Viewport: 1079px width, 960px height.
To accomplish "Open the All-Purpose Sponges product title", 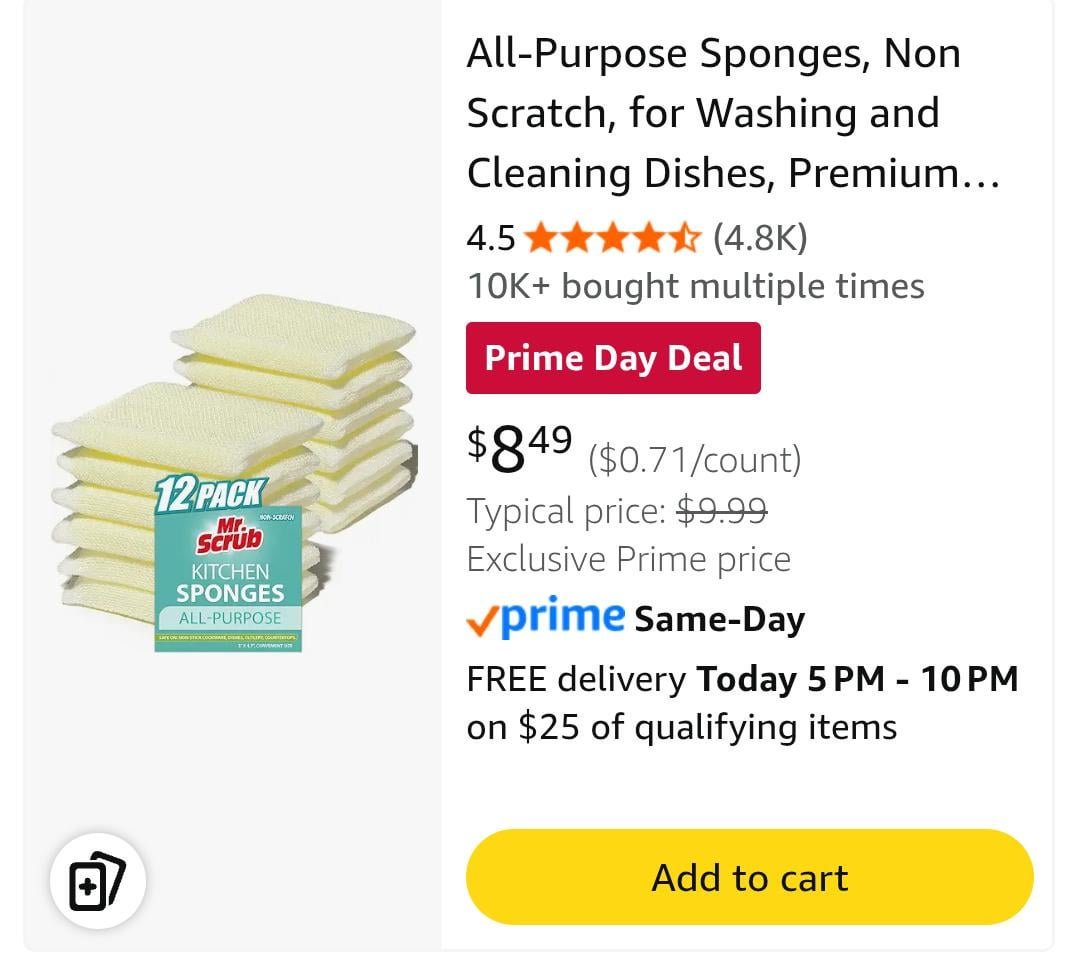I will click(x=732, y=113).
